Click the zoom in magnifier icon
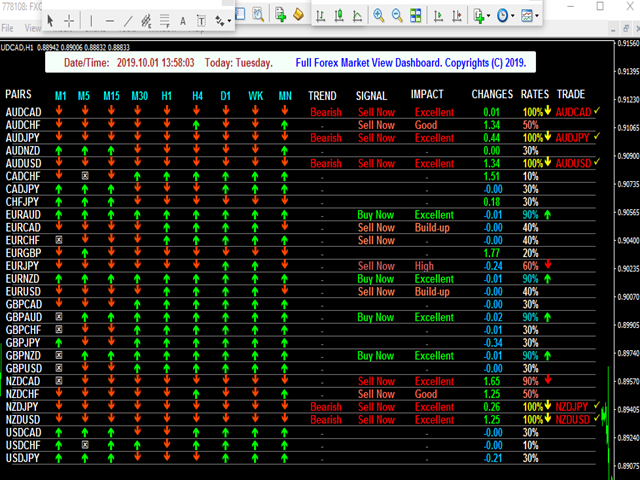640x480 pixels. [x=379, y=15]
